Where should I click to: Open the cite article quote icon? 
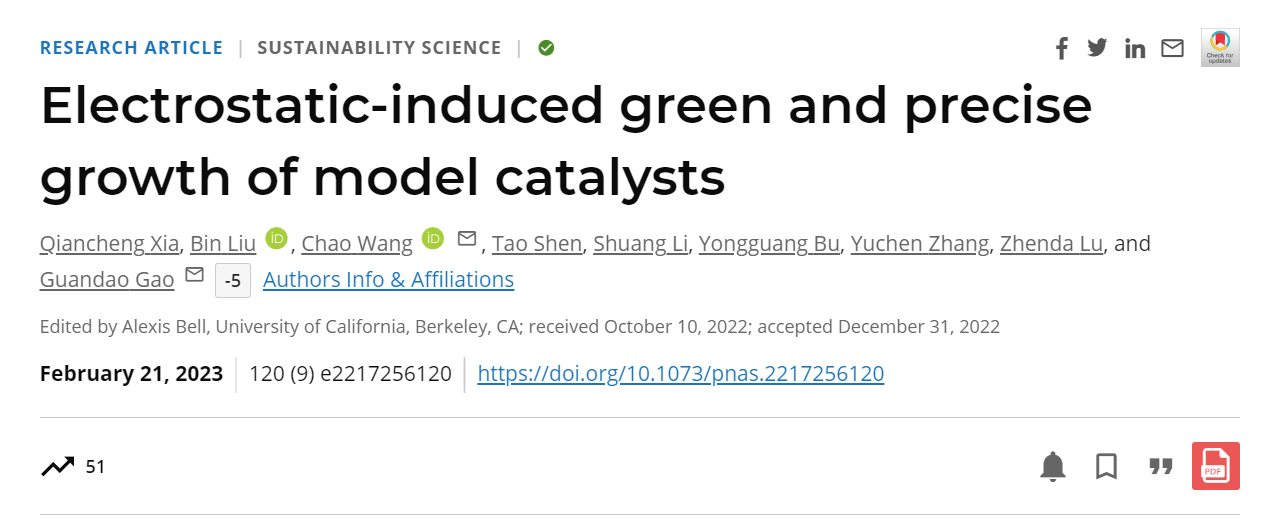1160,466
